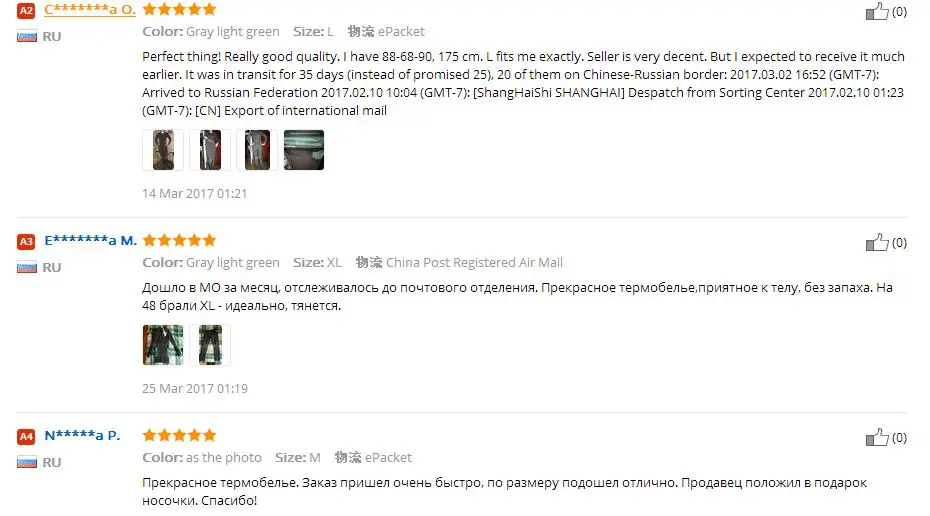Open first photo in E********a M.'s review

pyautogui.click(x=163, y=345)
